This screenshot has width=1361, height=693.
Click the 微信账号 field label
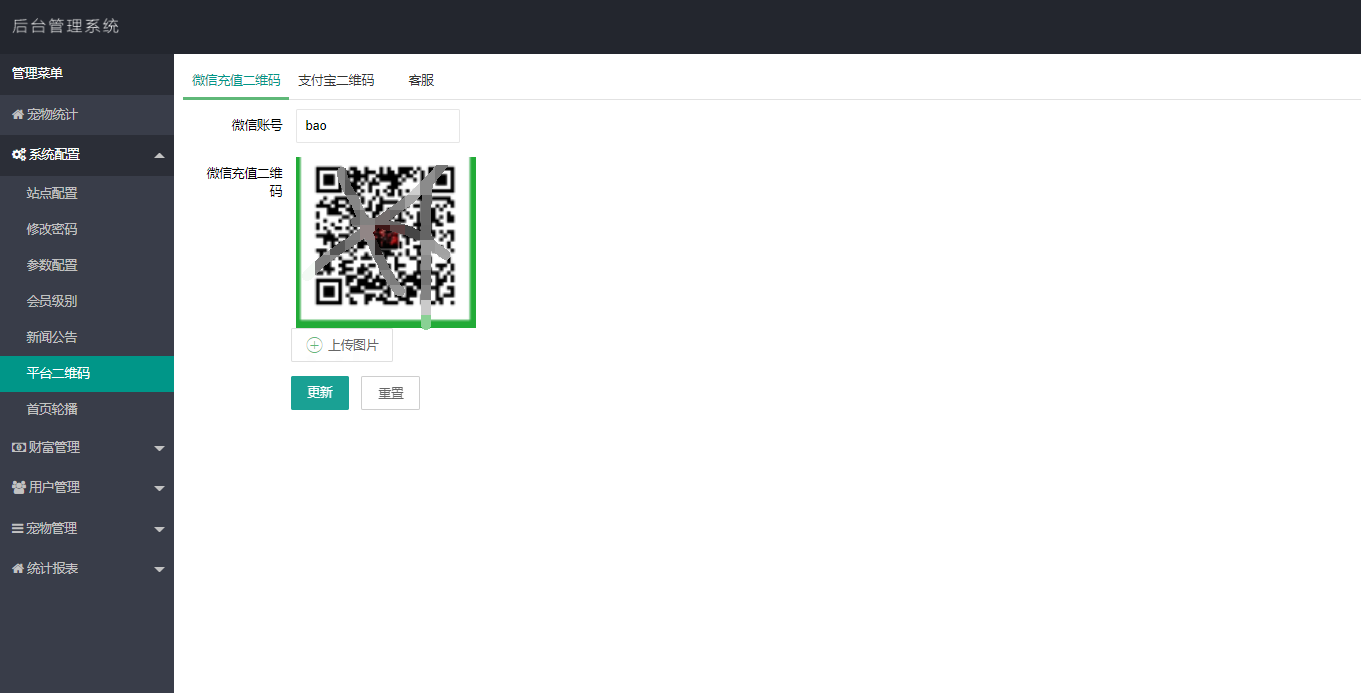[257, 126]
